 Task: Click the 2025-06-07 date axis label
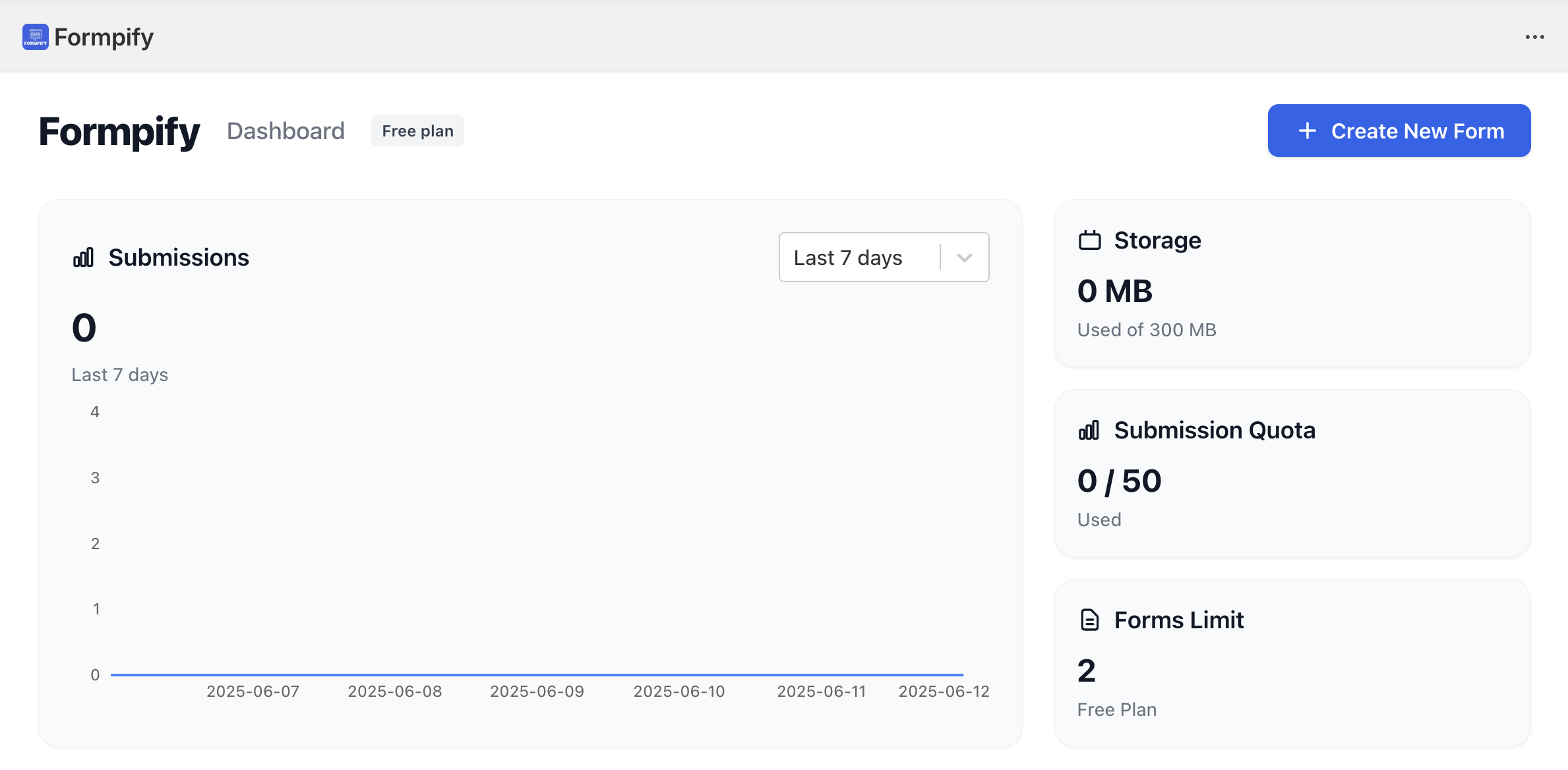click(253, 692)
